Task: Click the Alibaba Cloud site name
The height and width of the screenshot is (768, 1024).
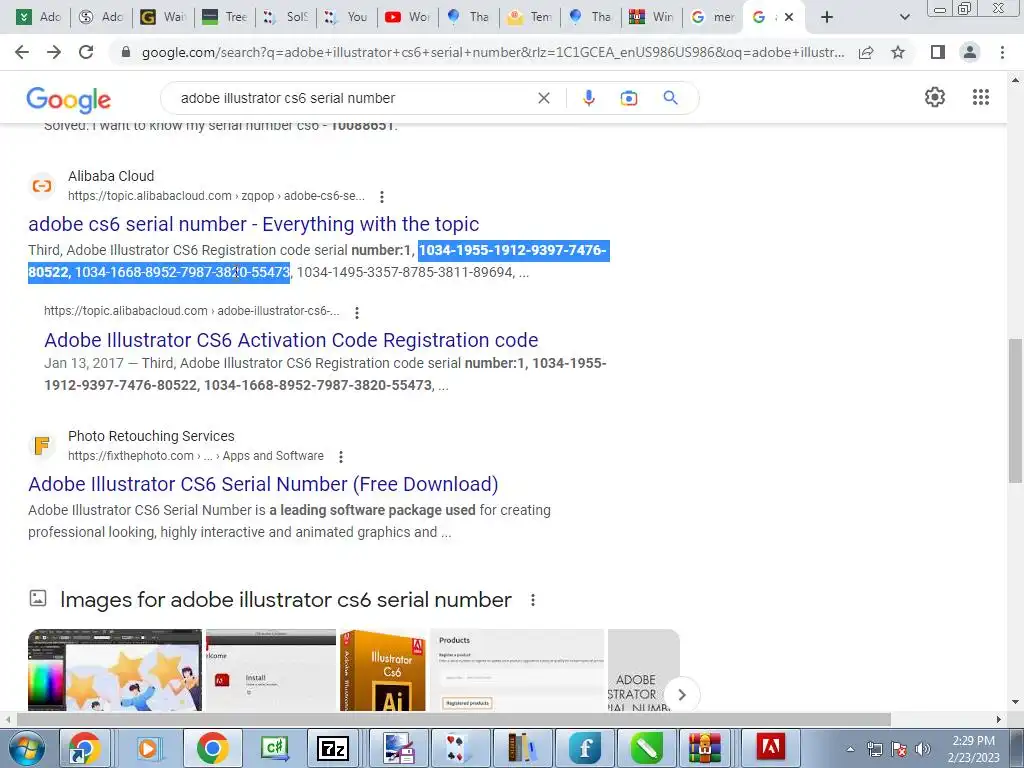Action: pyautogui.click(x=111, y=176)
